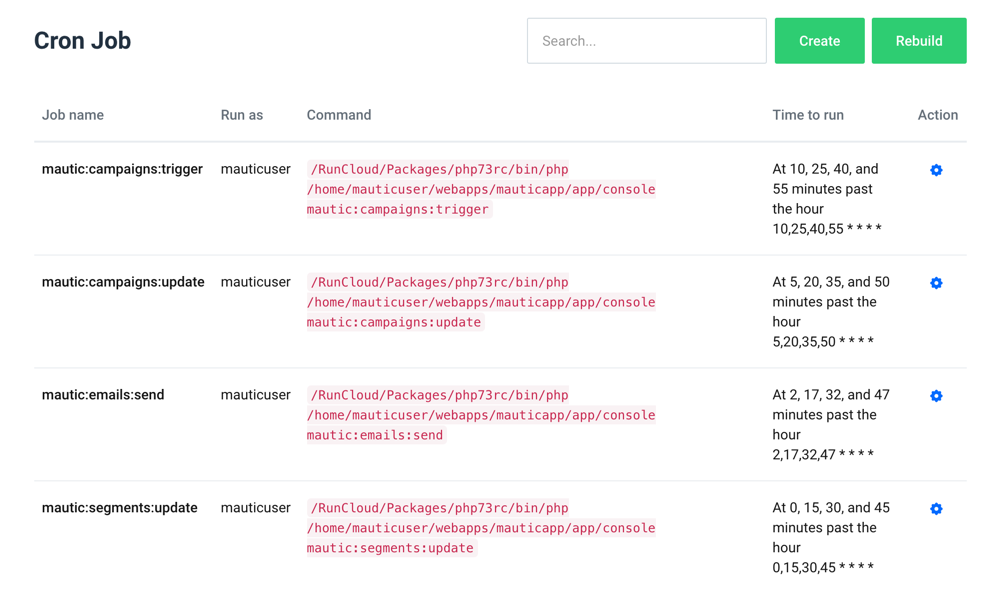Click the green Create button
This screenshot has height=603, width=1000.
(820, 41)
